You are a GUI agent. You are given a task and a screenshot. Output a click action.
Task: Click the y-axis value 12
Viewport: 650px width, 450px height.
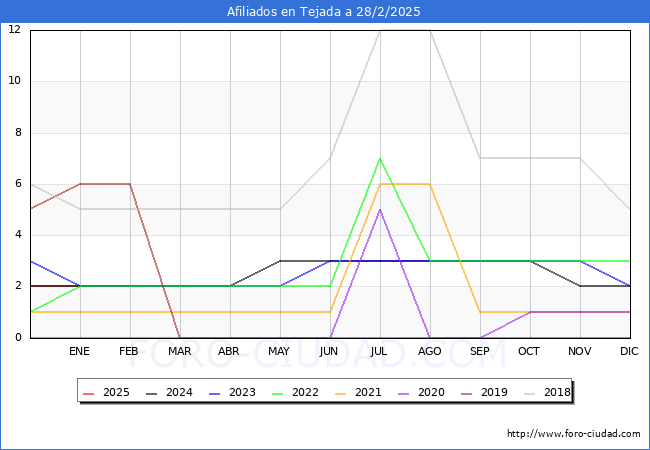15,29
